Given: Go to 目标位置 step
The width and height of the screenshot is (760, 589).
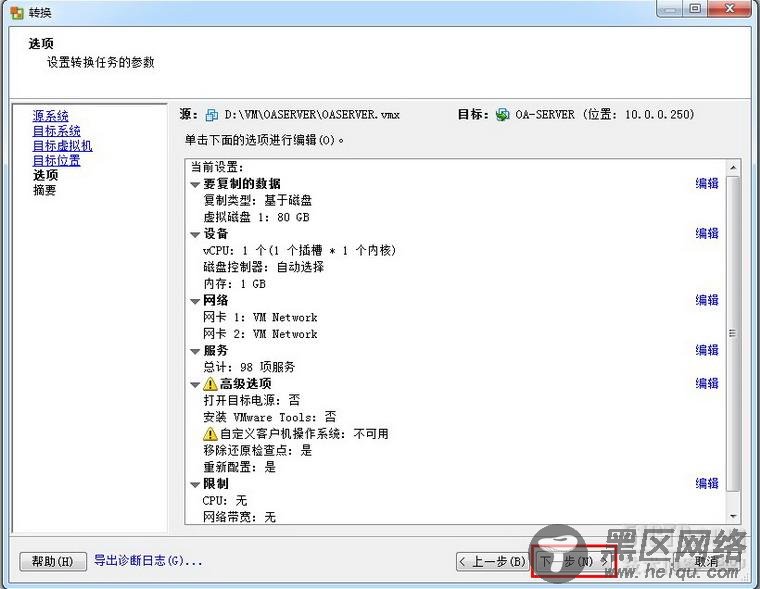Looking at the screenshot, I should pyautogui.click(x=56, y=160).
